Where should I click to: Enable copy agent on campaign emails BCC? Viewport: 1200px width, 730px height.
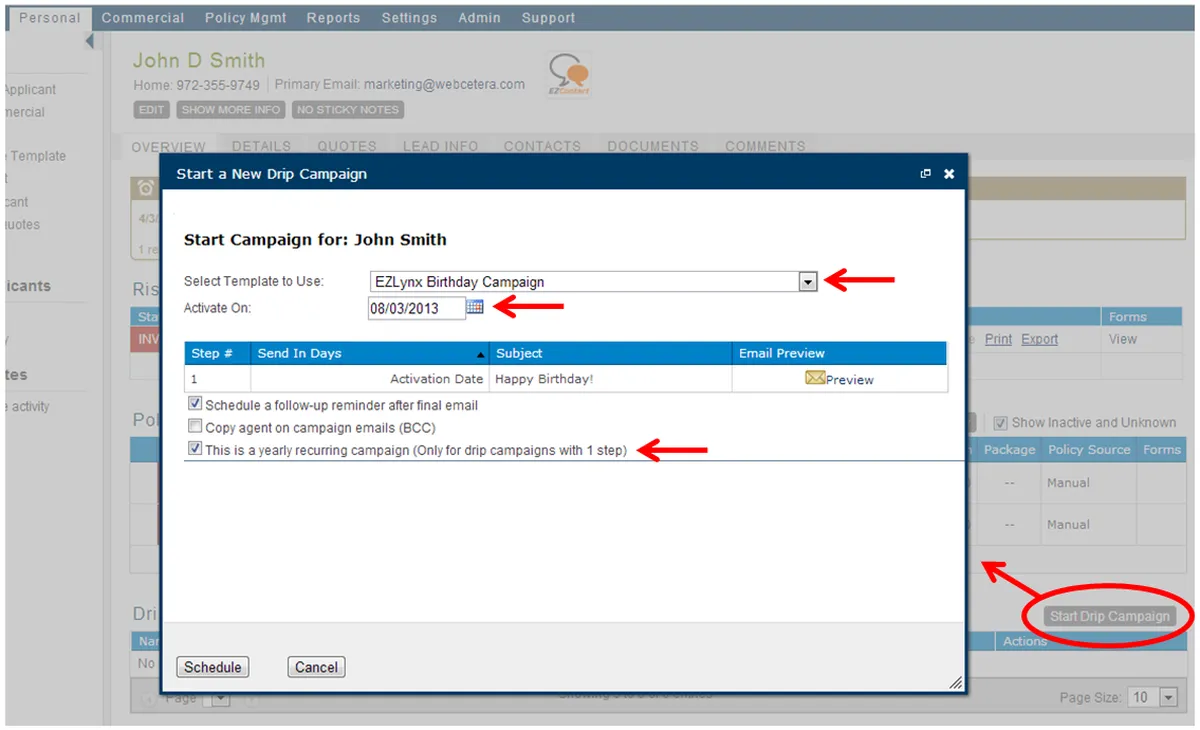click(195, 427)
